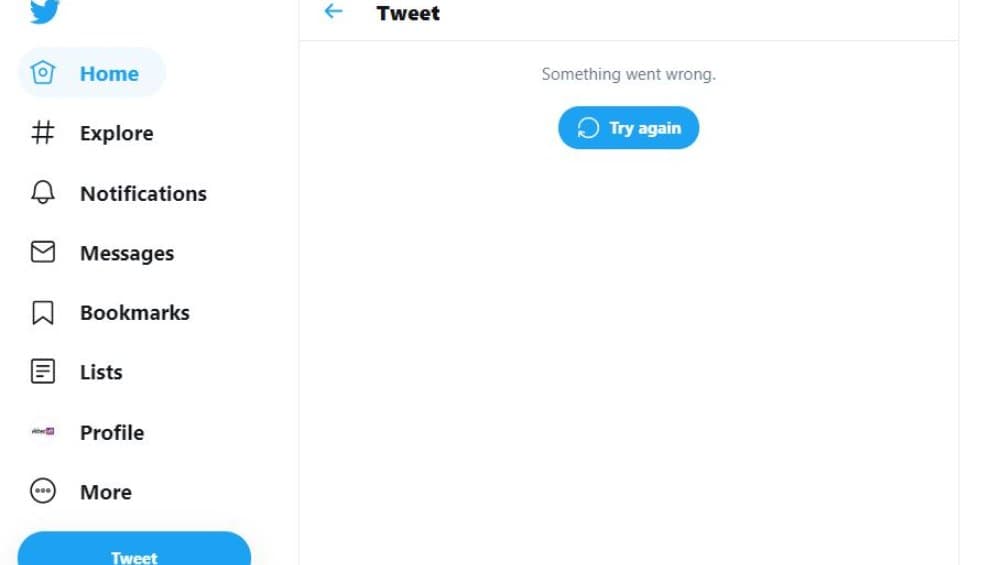Click the Messages envelope icon
Screen dimensions: 1000x565
[x=43, y=252]
